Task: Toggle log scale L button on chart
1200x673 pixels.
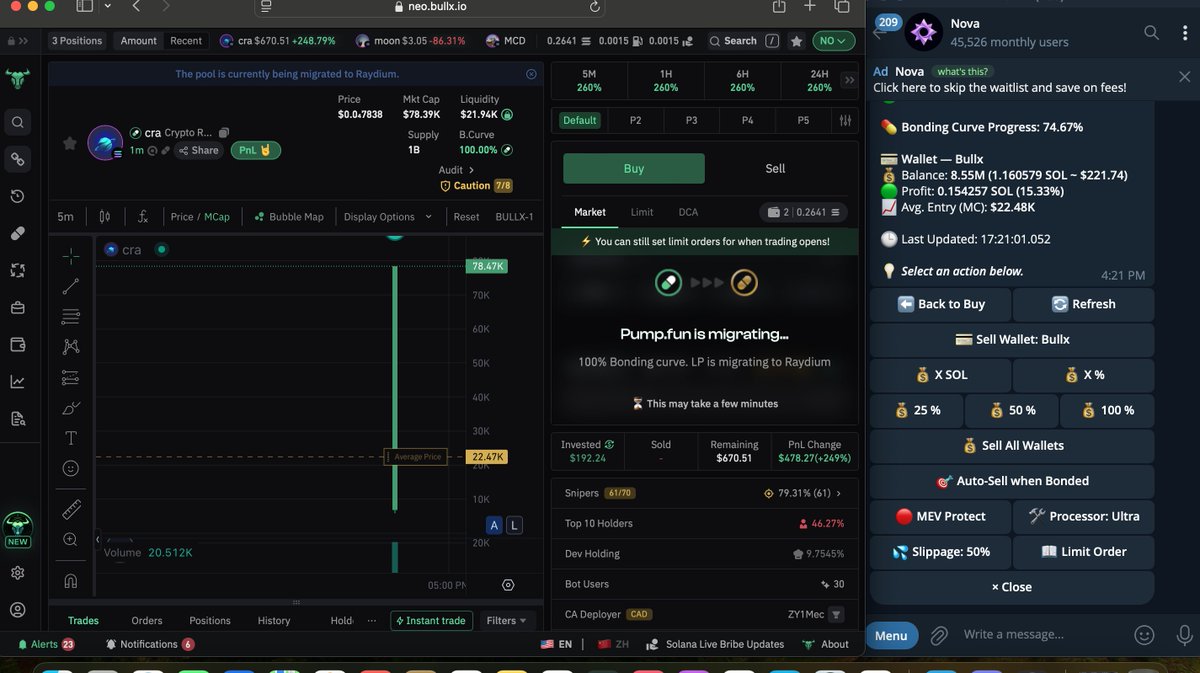Action: pyautogui.click(x=514, y=525)
